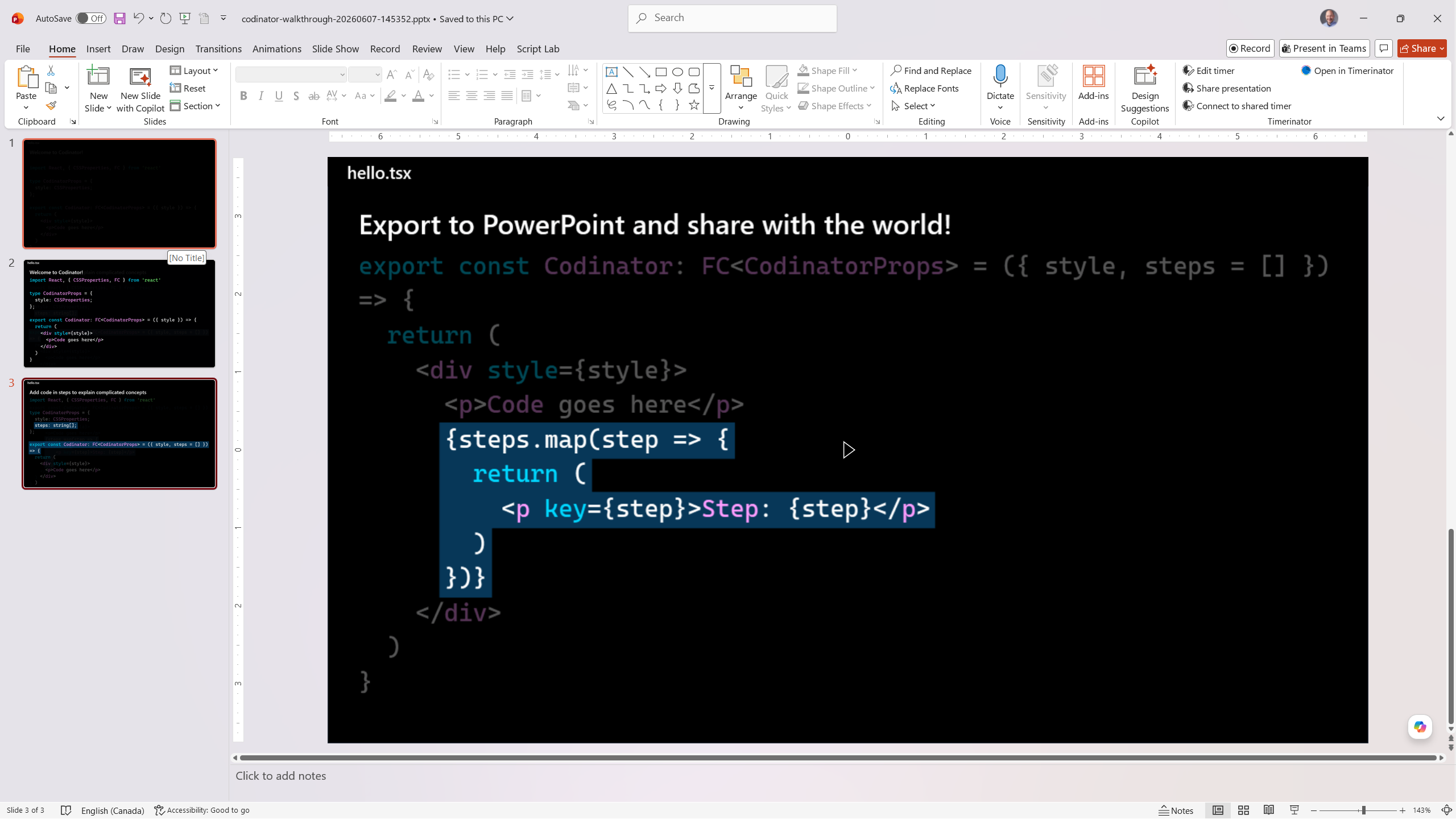Image resolution: width=1456 pixels, height=819 pixels.
Task: Select the five-point Star shape
Action: (x=694, y=105)
